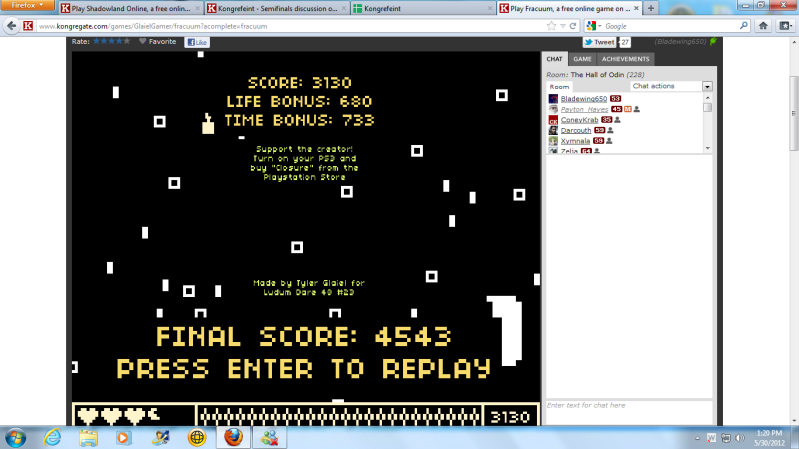Viewport: 799px width, 449px height.
Task: Switch to the GAME tab
Action: [582, 59]
